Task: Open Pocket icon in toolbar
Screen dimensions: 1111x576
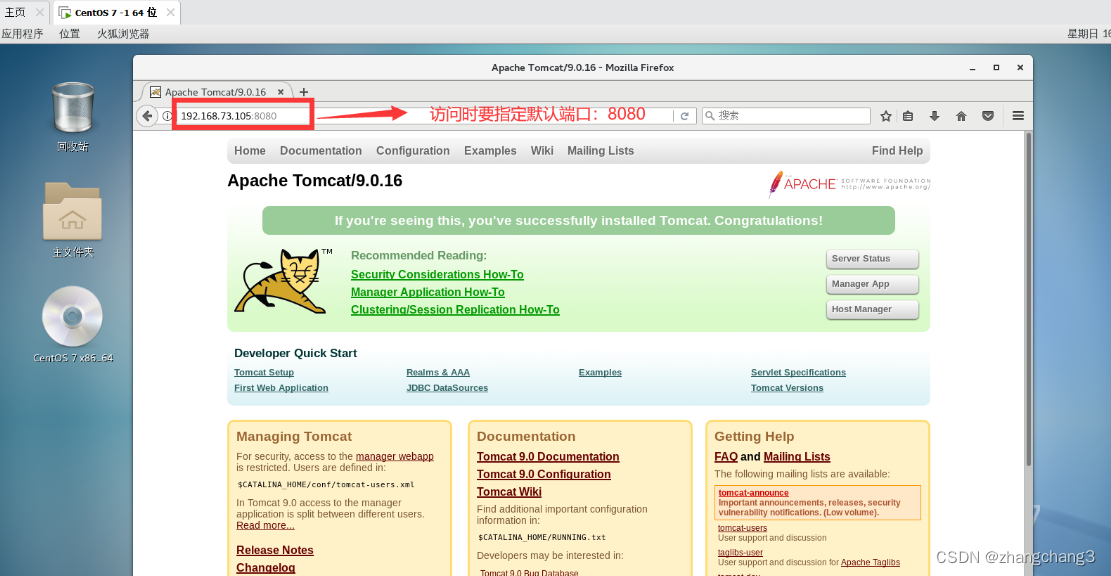Action: [988, 116]
